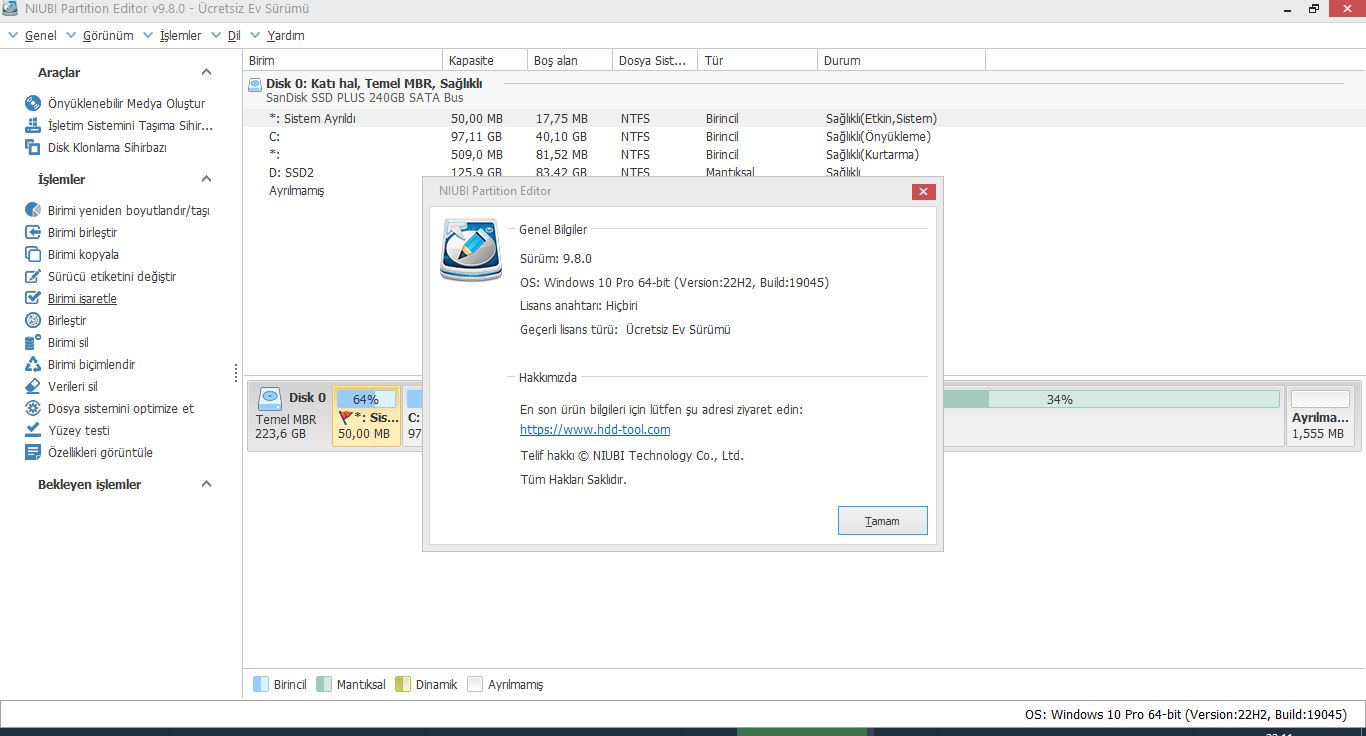Viewport: 1366px width, 736px height.
Task: Select the 509,0 MB recovery partition row
Action: coord(804,154)
